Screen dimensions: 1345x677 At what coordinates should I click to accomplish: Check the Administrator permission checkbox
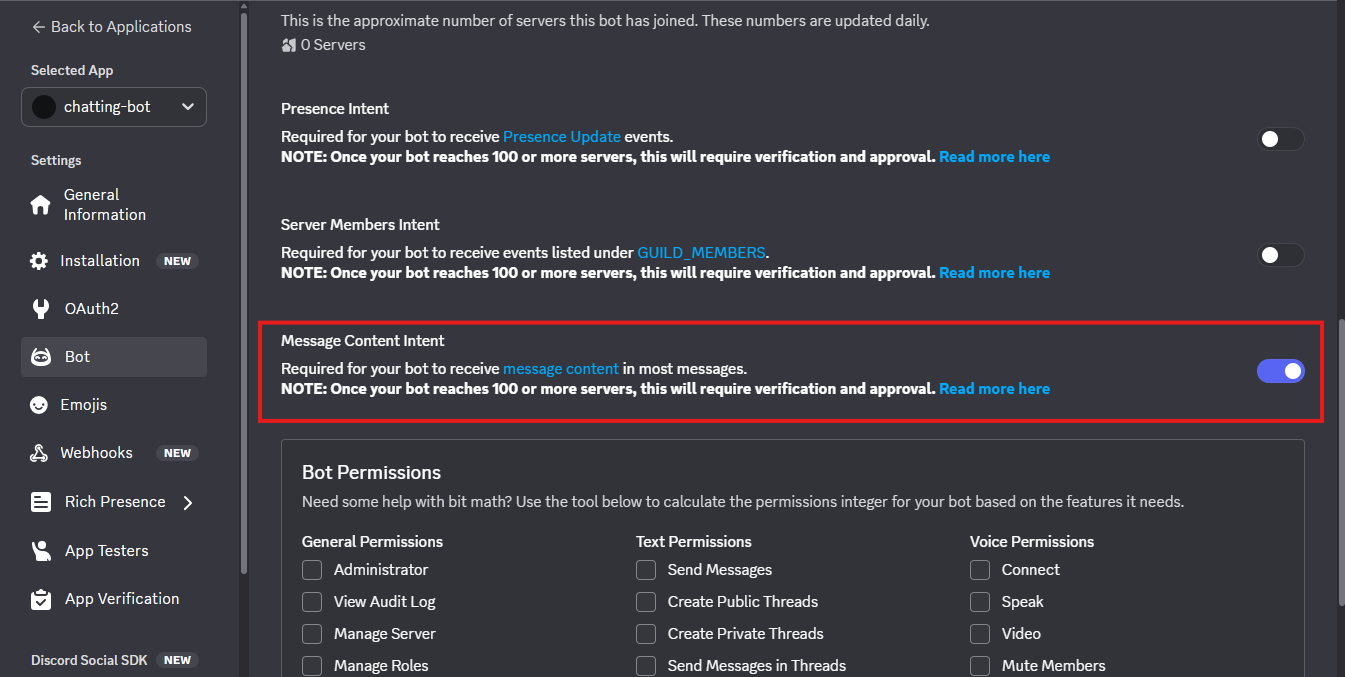point(312,570)
